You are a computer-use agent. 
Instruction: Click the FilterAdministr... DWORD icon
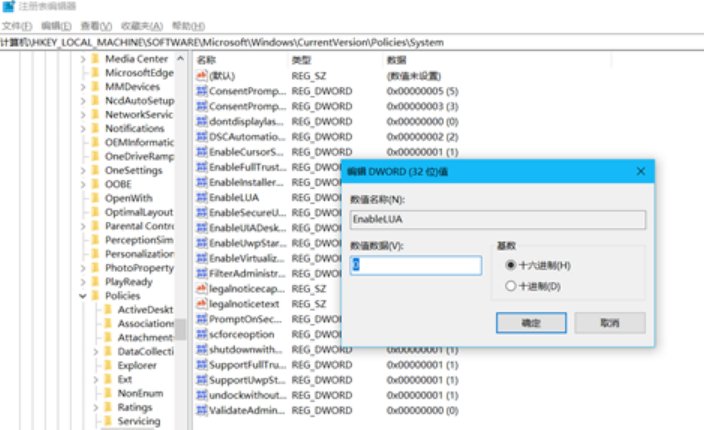(202, 273)
